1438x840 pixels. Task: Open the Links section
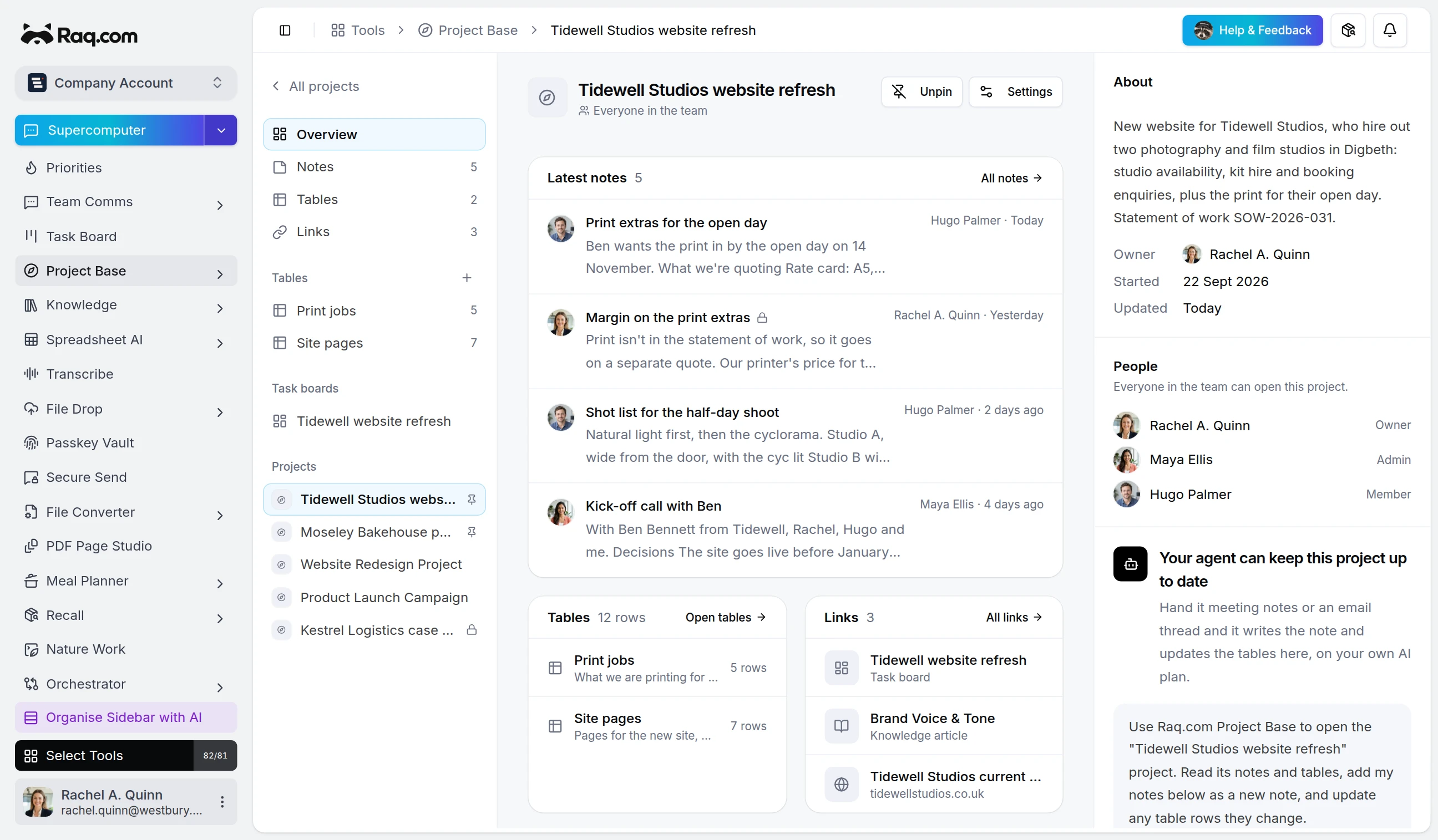point(374,232)
